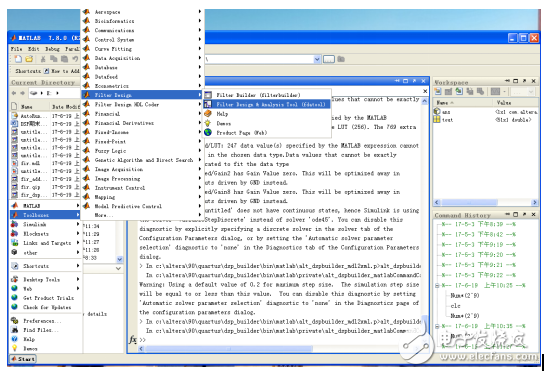Undock the Workspace panel
Viewport: 546px width, 373px height.
(x=525, y=81)
